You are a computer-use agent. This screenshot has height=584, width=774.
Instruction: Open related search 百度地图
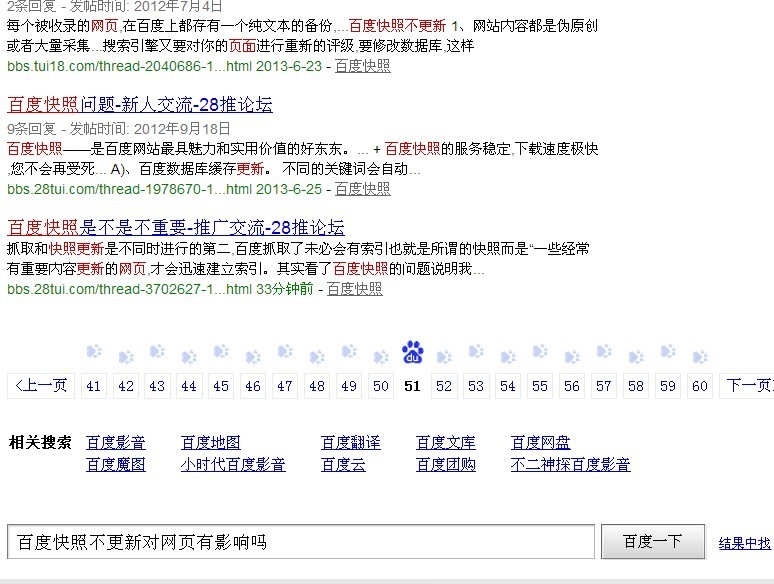211,442
